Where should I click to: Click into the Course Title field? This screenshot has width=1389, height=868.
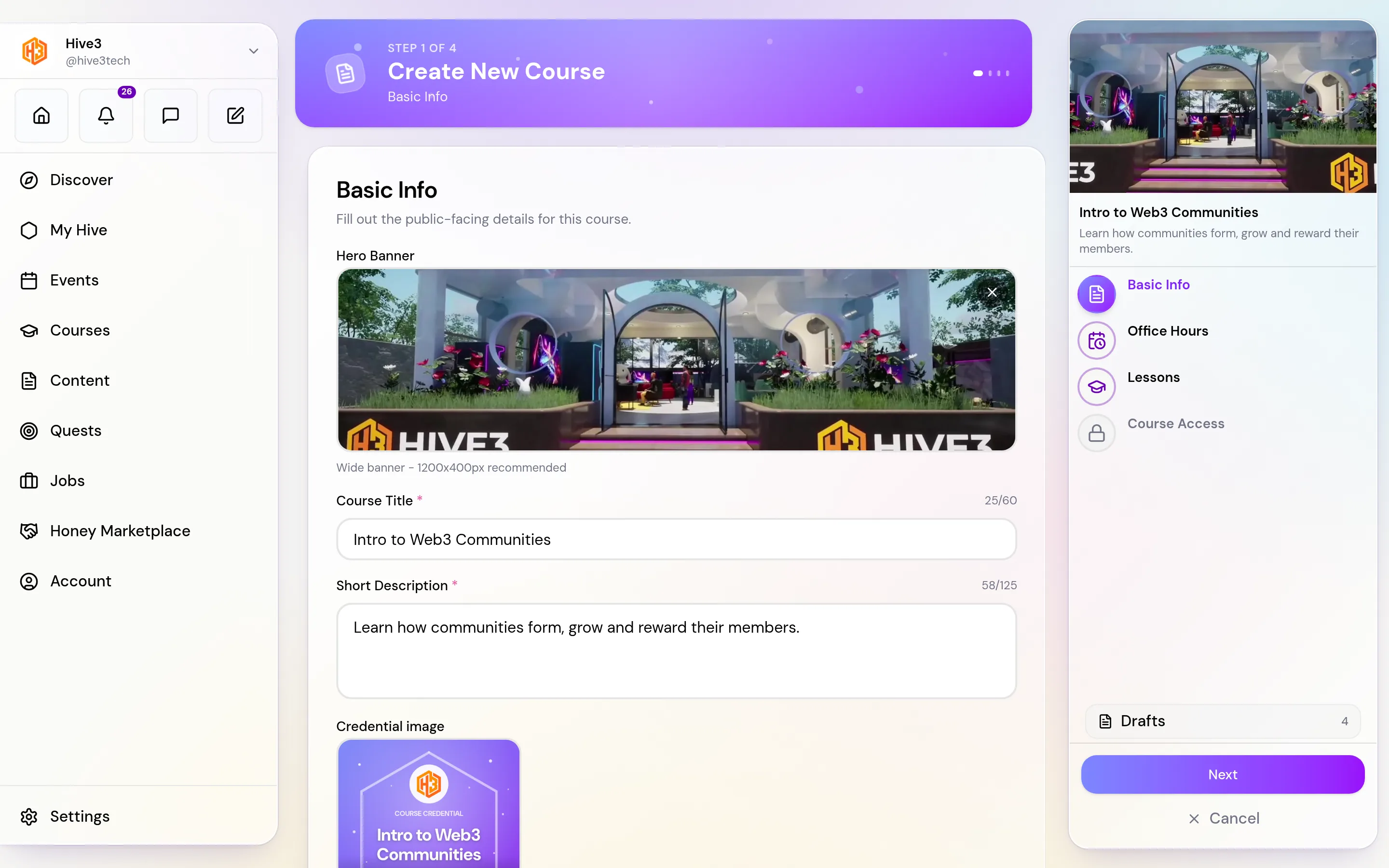[676, 540]
